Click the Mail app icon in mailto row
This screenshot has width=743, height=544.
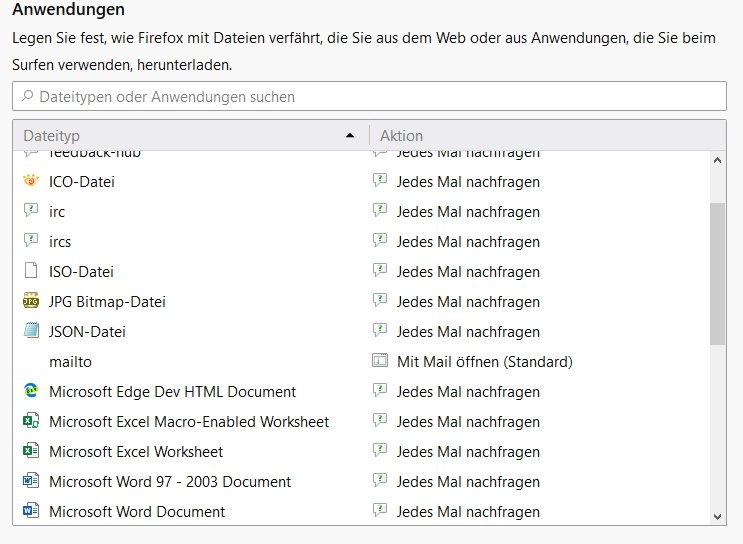pos(380,362)
